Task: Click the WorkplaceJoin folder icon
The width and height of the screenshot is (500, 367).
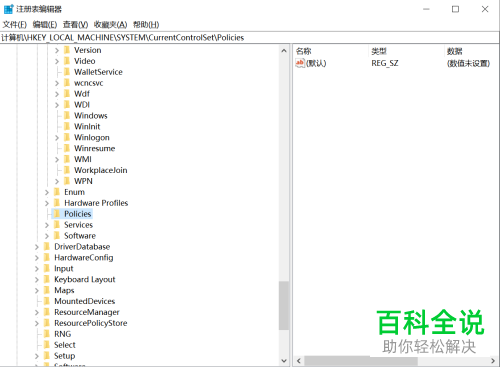Action: 67,170
